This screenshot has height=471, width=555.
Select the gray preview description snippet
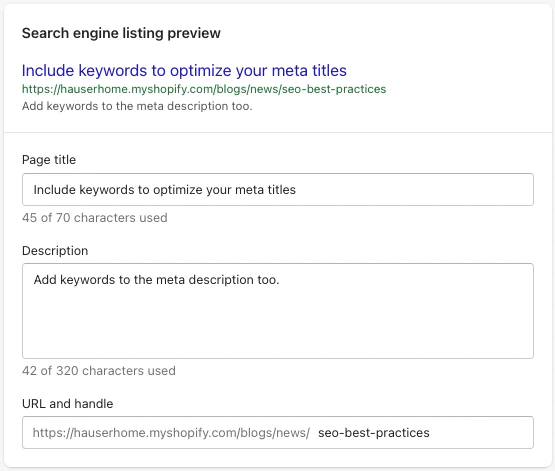[x=137, y=106]
